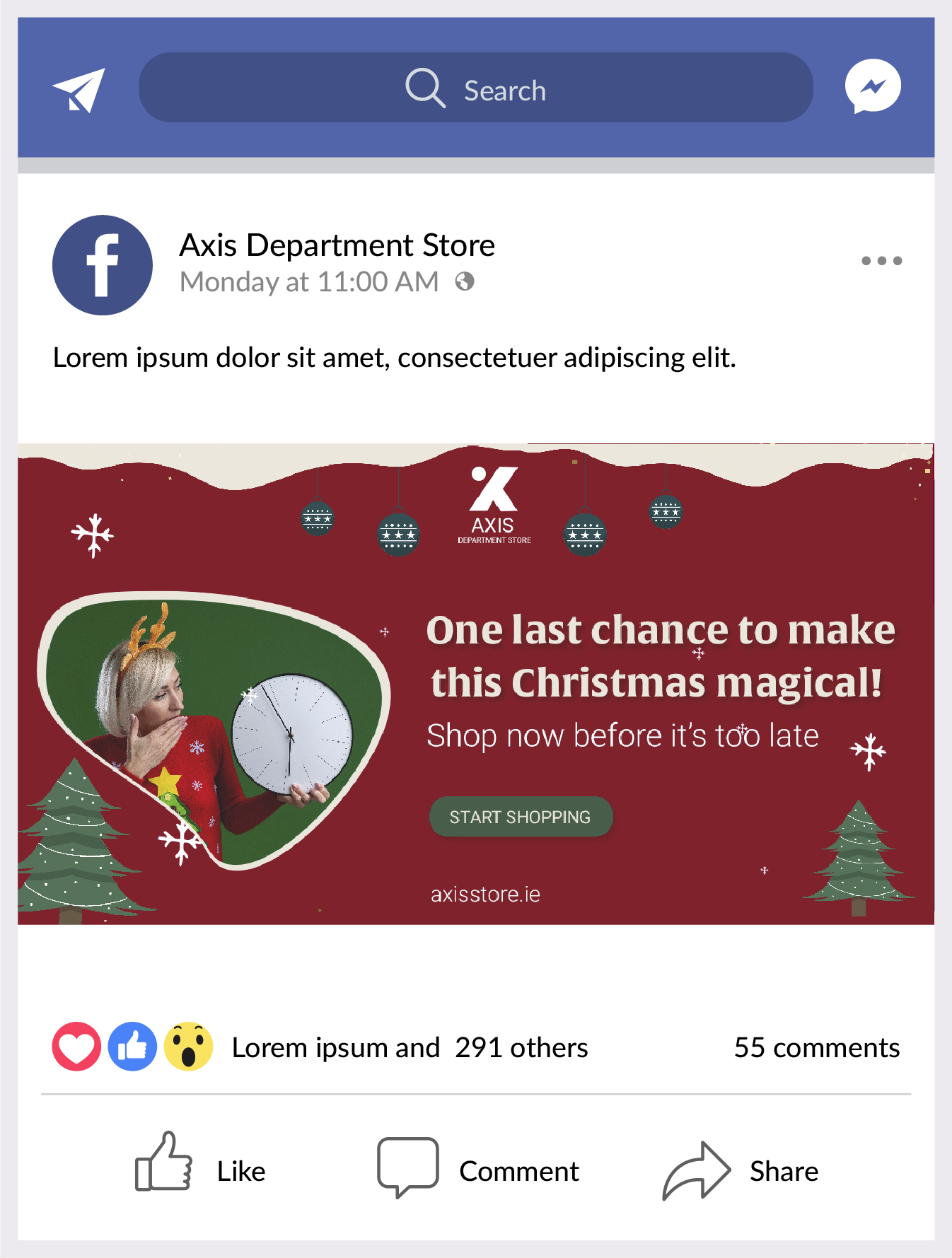This screenshot has width=952, height=1258.
Task: Click the magnifying glass search icon
Action: (425, 88)
